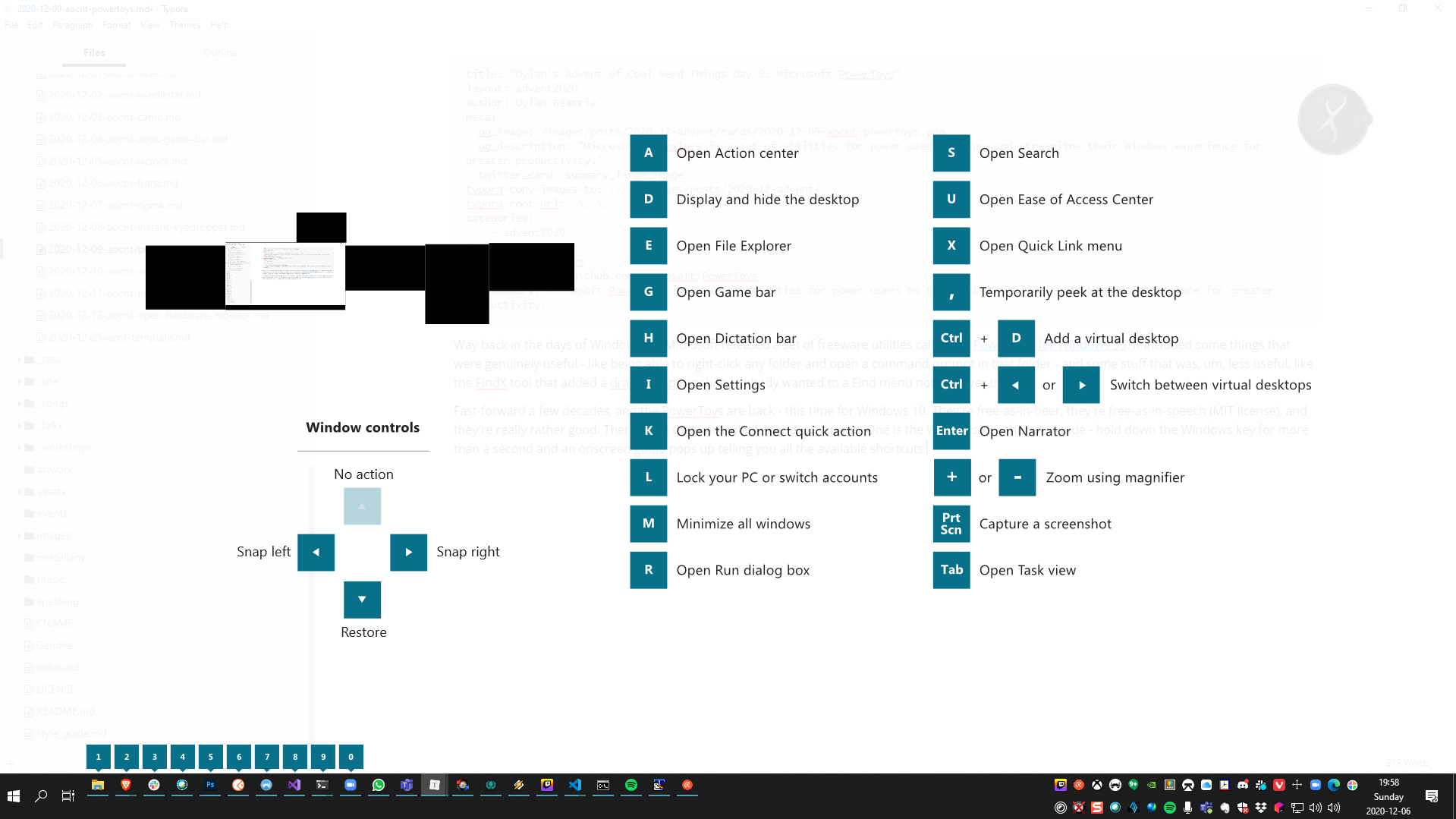
Task: Click the G key tile for Game bar
Action: click(x=648, y=291)
